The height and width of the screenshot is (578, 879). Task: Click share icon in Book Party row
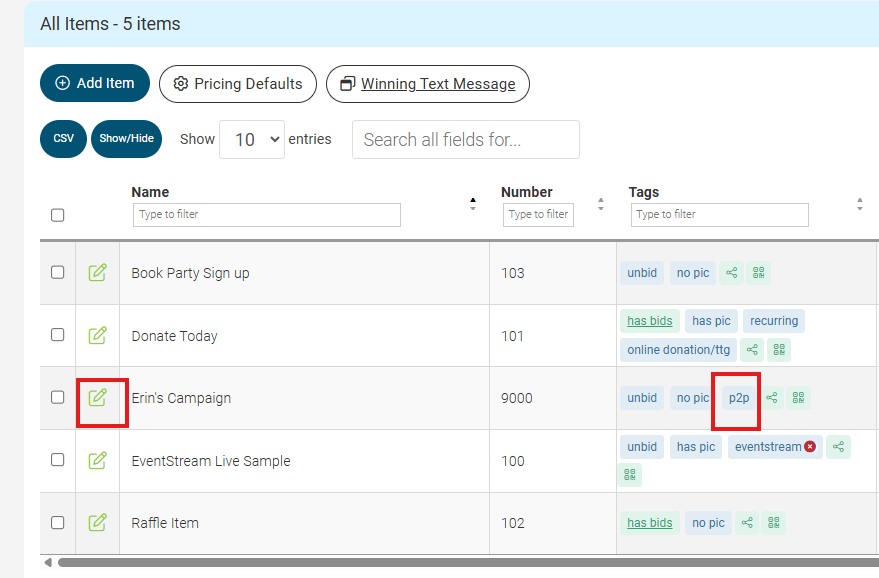pos(732,273)
